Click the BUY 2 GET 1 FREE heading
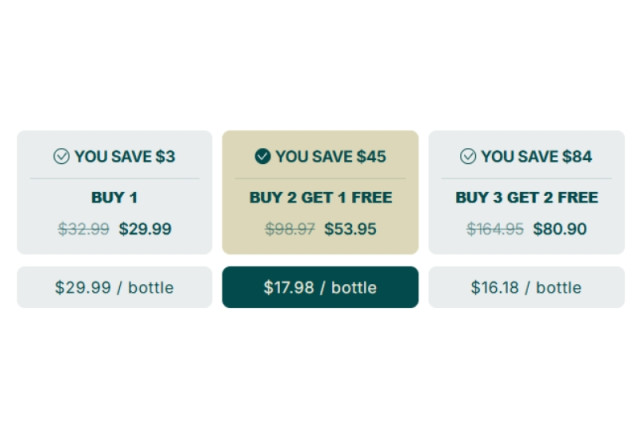Viewport: 640px width, 440px height. point(320,197)
